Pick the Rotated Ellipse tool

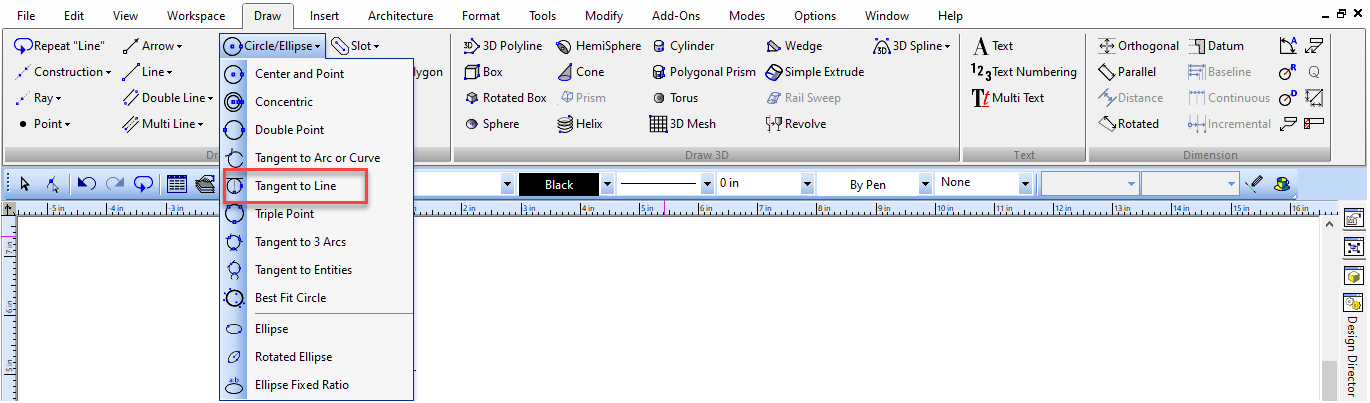coord(293,357)
